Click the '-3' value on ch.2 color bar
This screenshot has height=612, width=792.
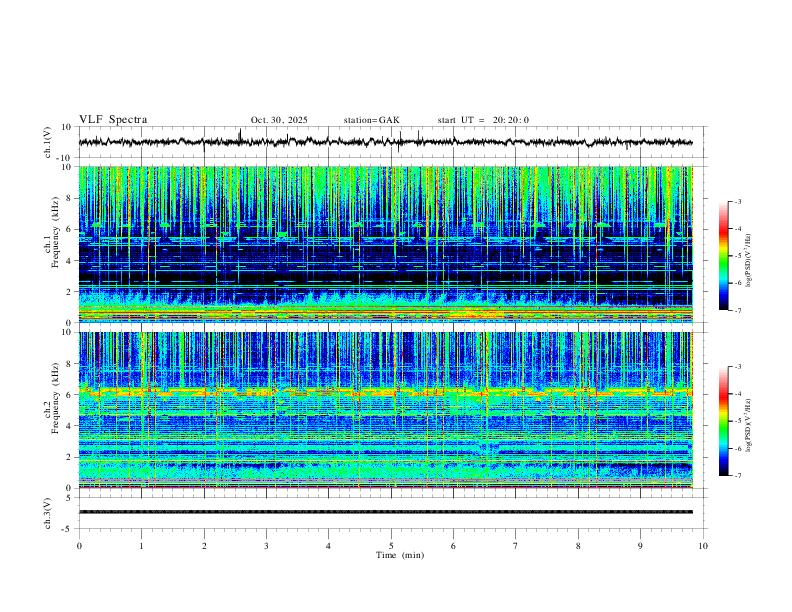click(738, 367)
